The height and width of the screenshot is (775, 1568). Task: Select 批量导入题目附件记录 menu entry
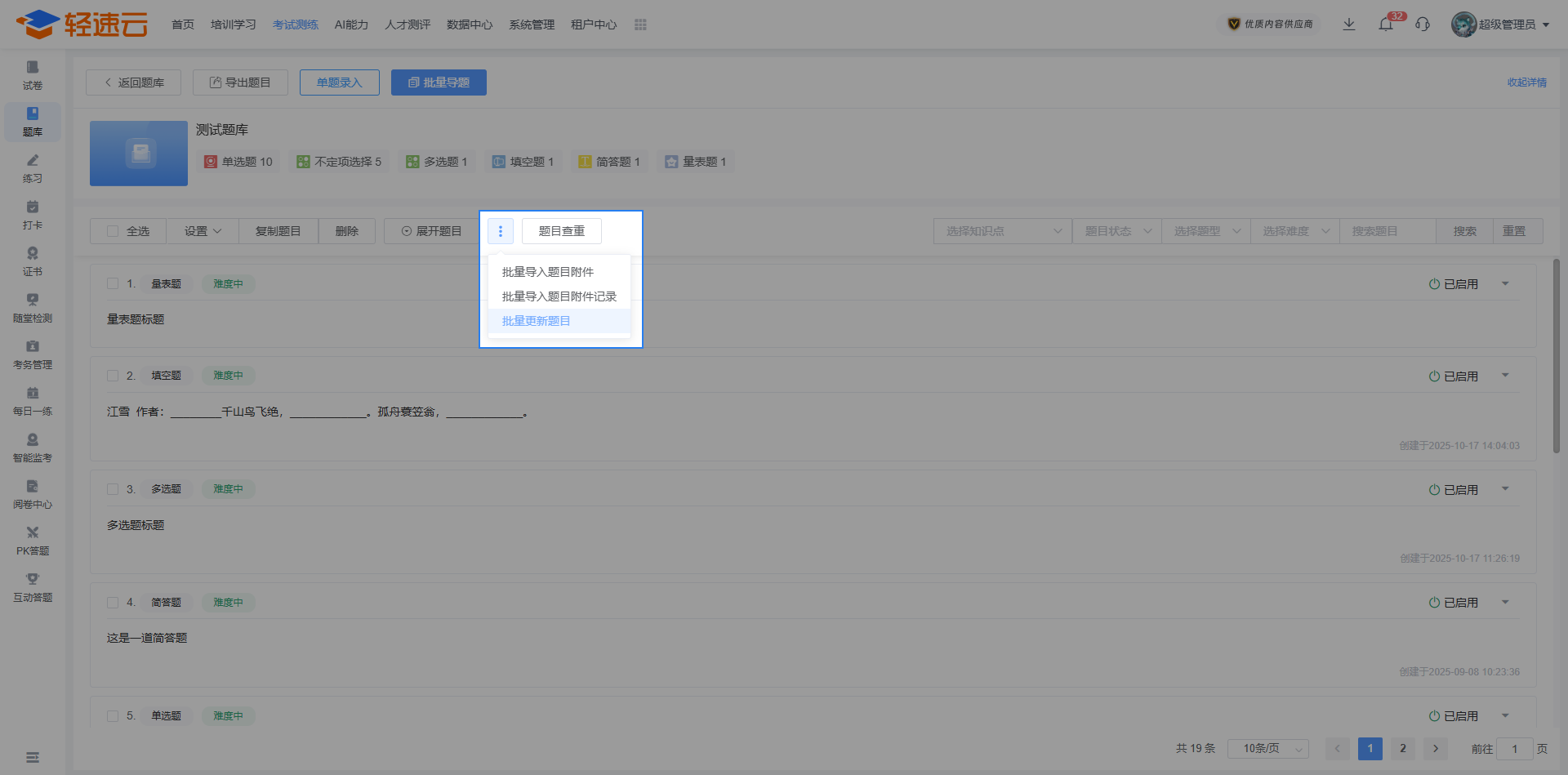coord(559,296)
